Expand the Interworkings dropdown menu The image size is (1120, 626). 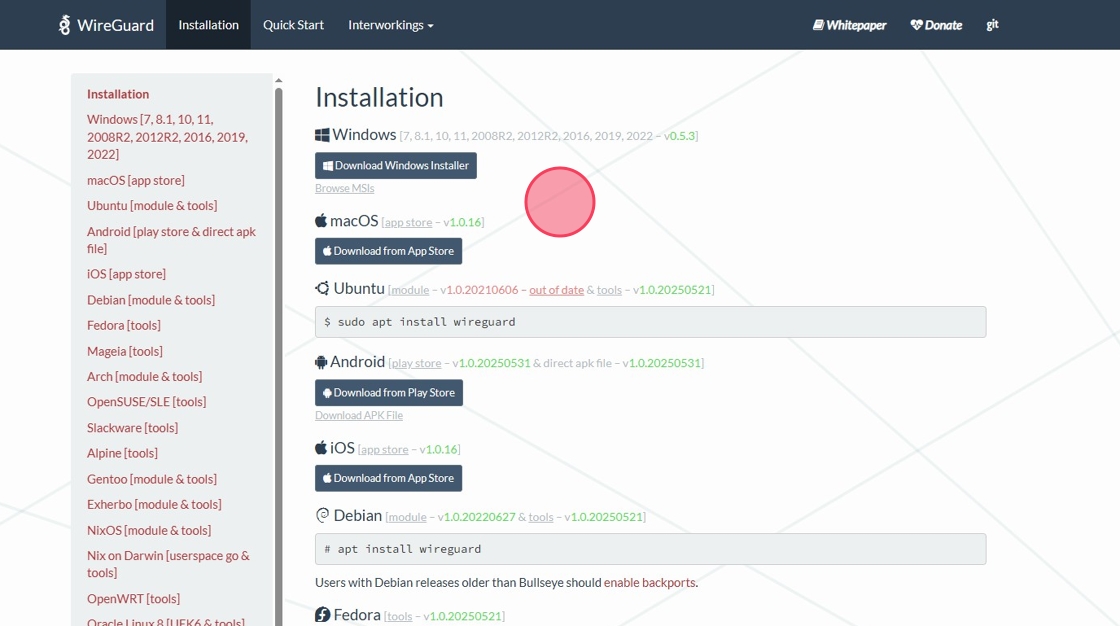pyautogui.click(x=390, y=25)
